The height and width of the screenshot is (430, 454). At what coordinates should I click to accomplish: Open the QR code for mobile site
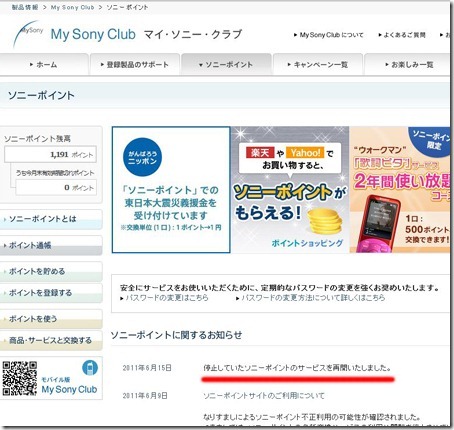pyautogui.click(x=20, y=378)
